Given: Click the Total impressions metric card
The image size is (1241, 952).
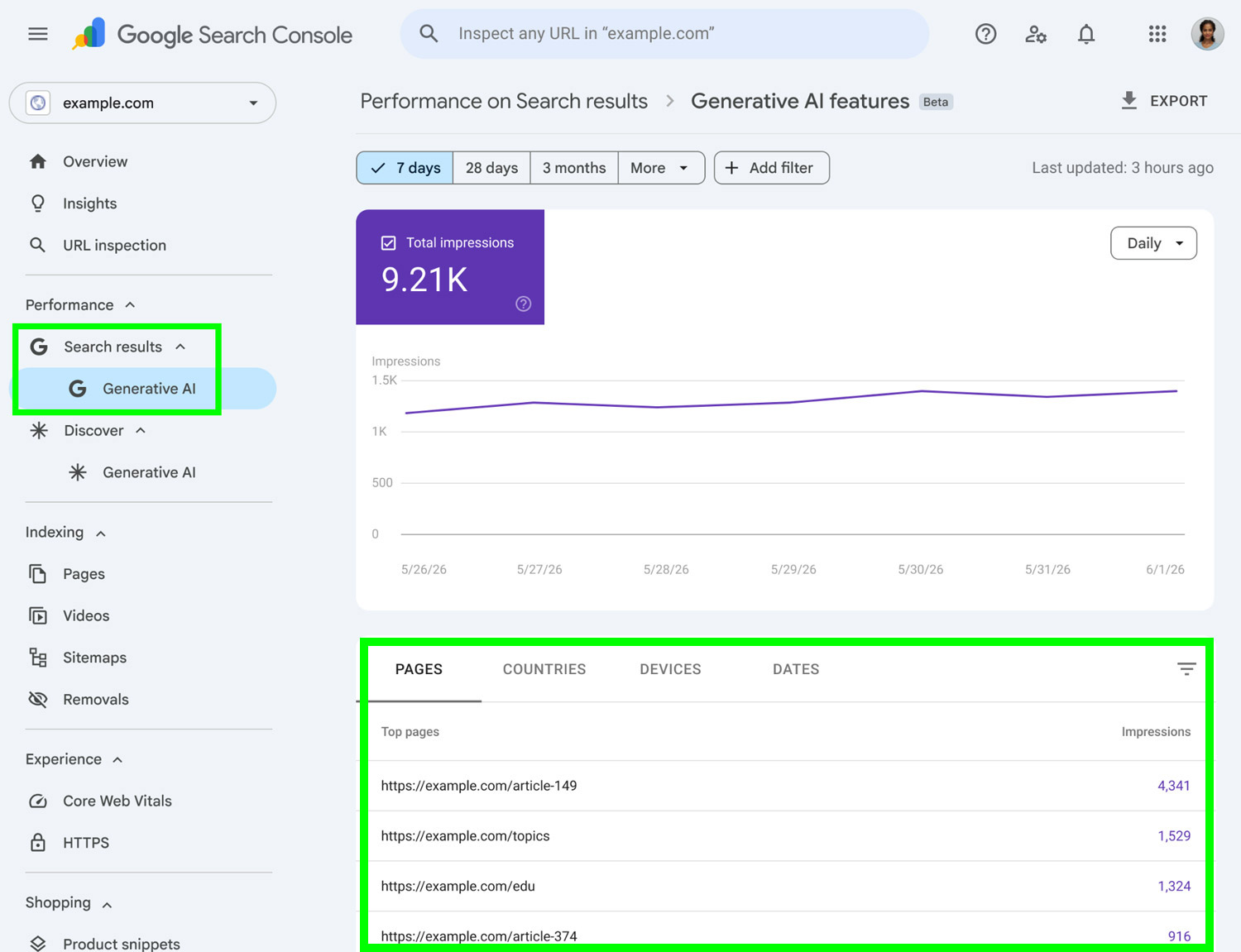Looking at the screenshot, I should click(x=450, y=267).
